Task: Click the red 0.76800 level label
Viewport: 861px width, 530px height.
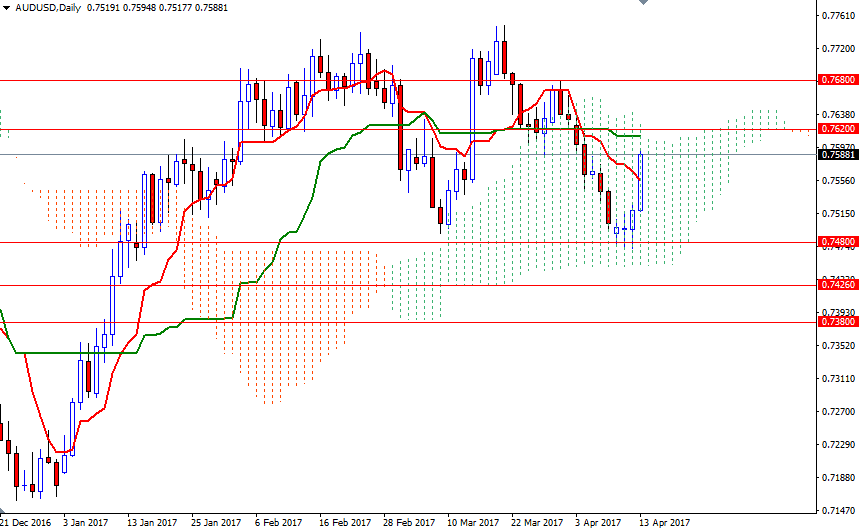Action: pos(837,80)
